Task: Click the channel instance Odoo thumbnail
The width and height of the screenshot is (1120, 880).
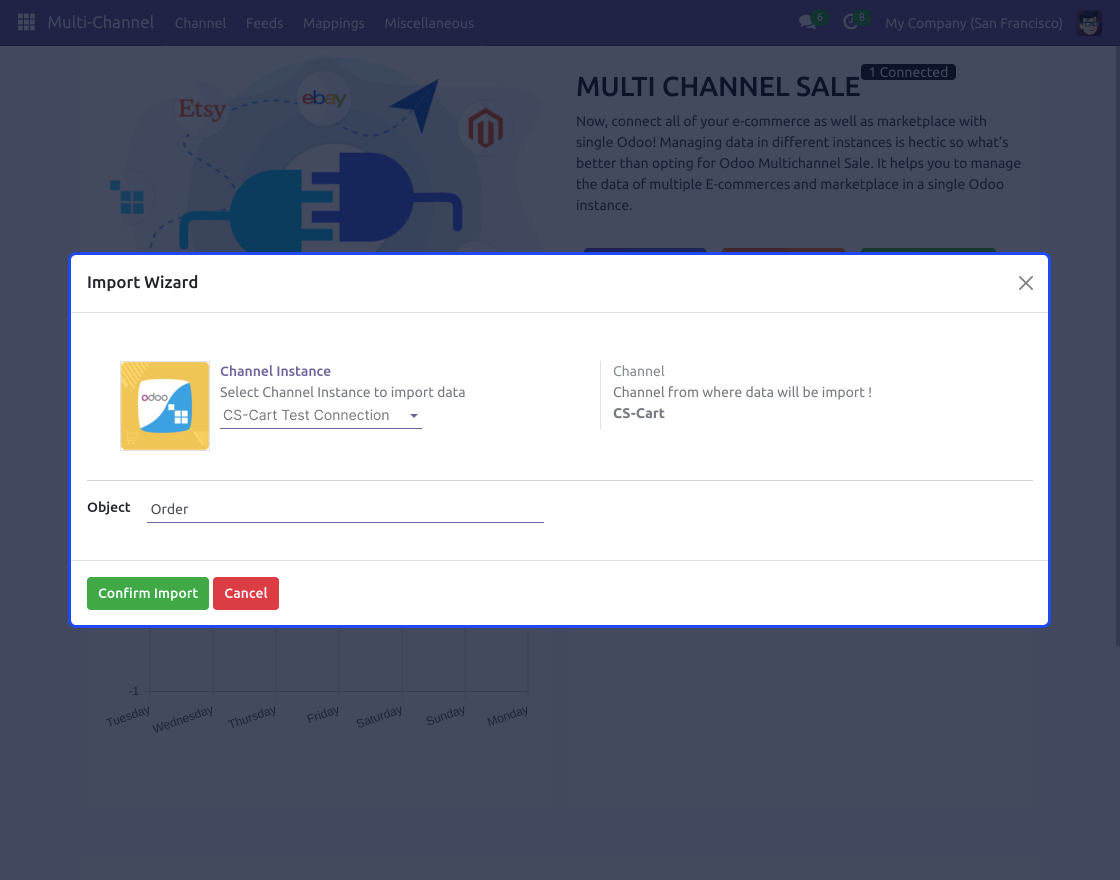Action: pos(165,406)
